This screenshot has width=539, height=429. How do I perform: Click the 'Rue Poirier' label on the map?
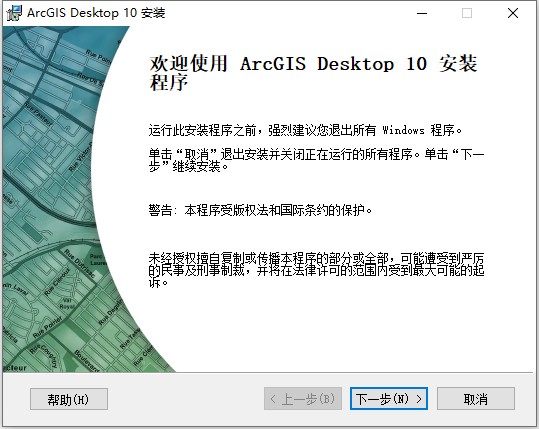(x=48, y=327)
